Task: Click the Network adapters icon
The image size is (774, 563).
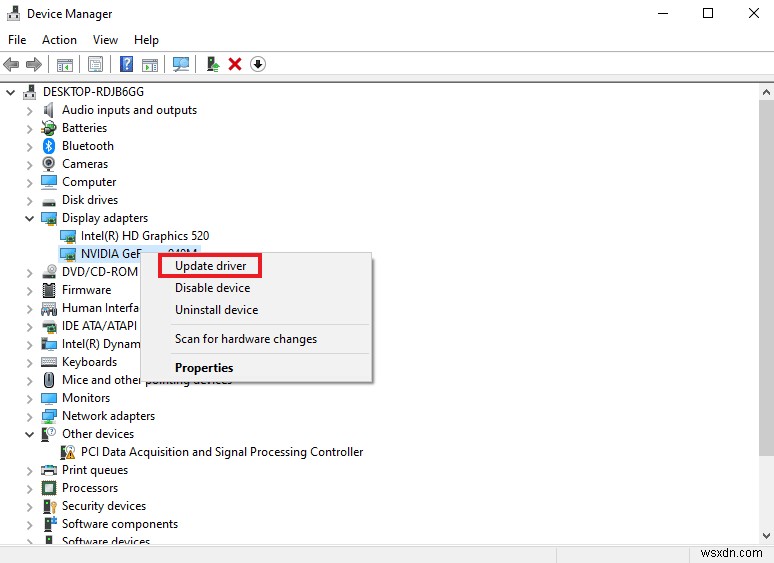Action: [x=49, y=416]
